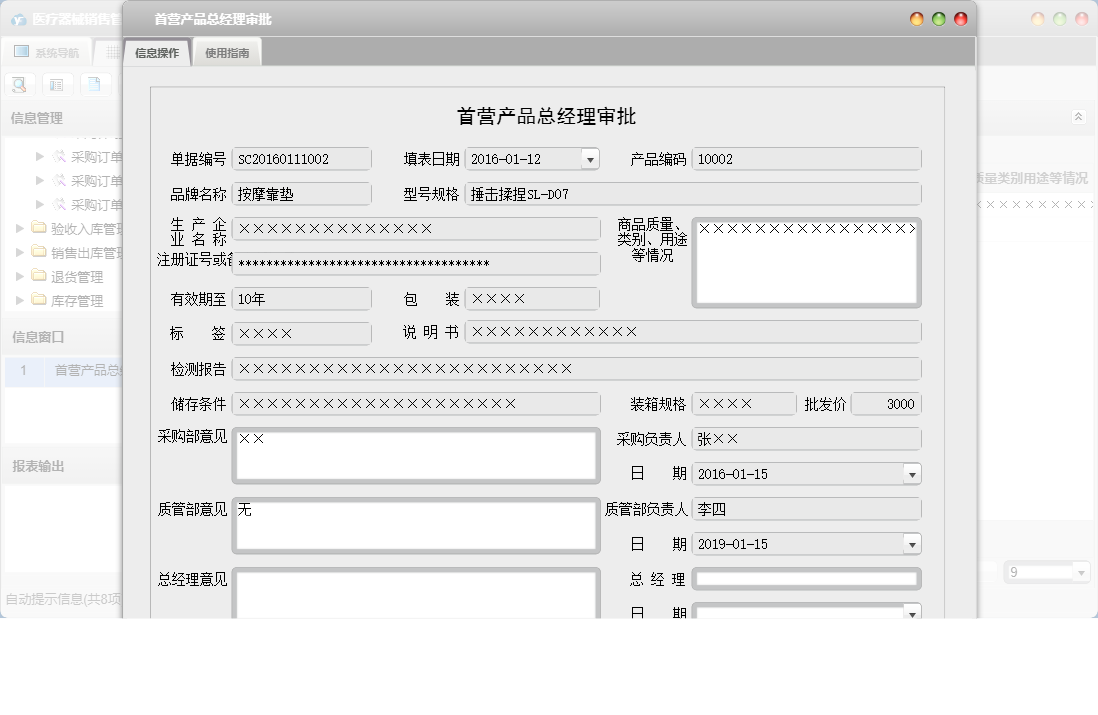This screenshot has width=1098, height=715.
Task: Click the green maximize button of dialog
Action: coord(938,20)
